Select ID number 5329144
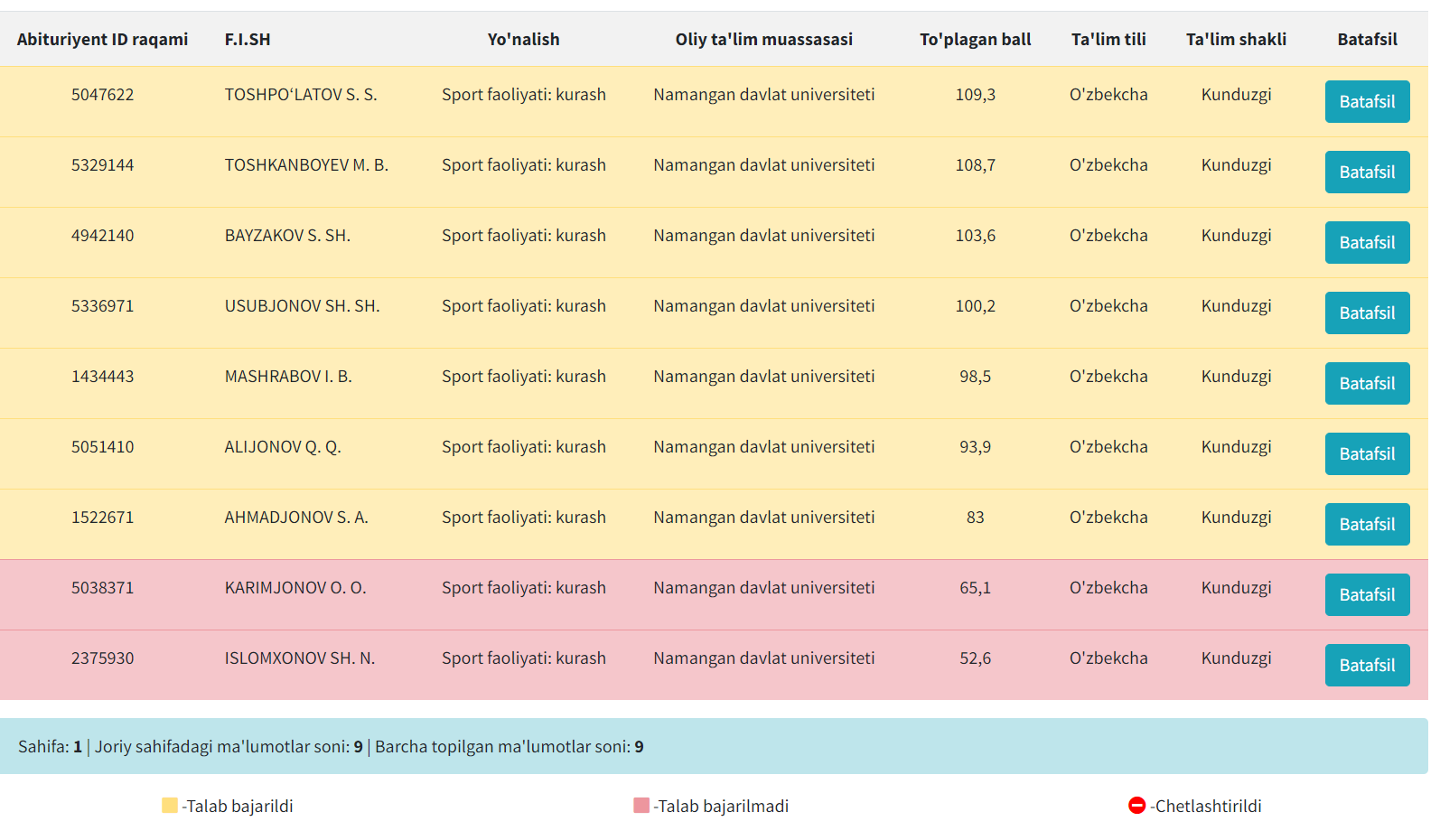 pyautogui.click(x=103, y=165)
